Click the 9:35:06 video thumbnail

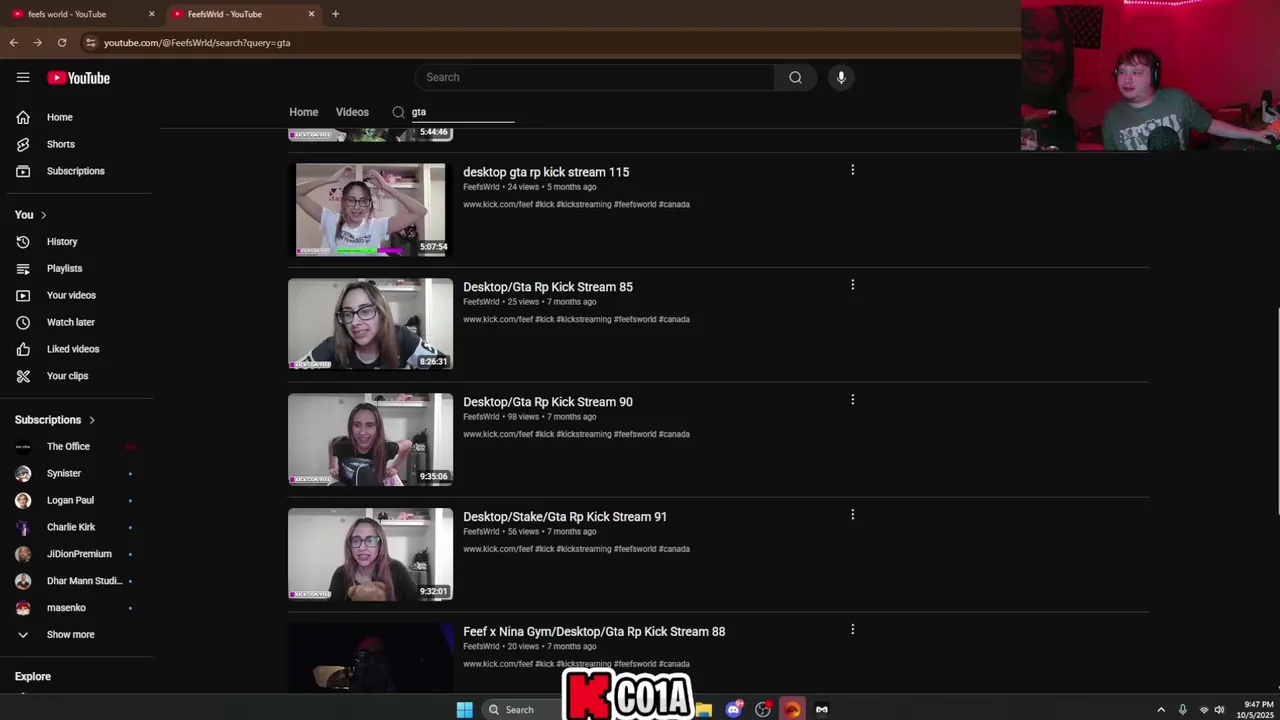(x=370, y=439)
